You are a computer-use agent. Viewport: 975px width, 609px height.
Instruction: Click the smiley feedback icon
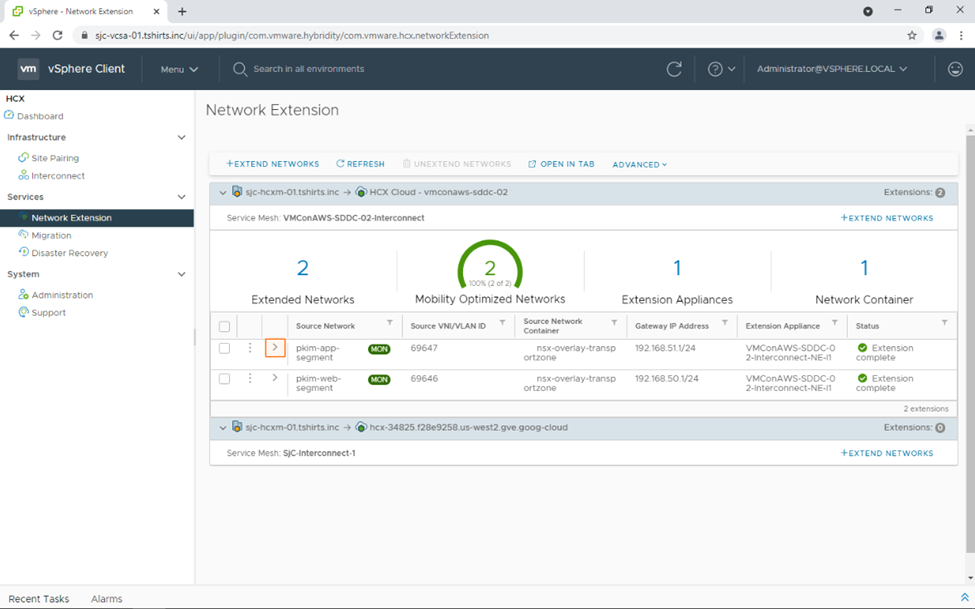[x=955, y=69]
